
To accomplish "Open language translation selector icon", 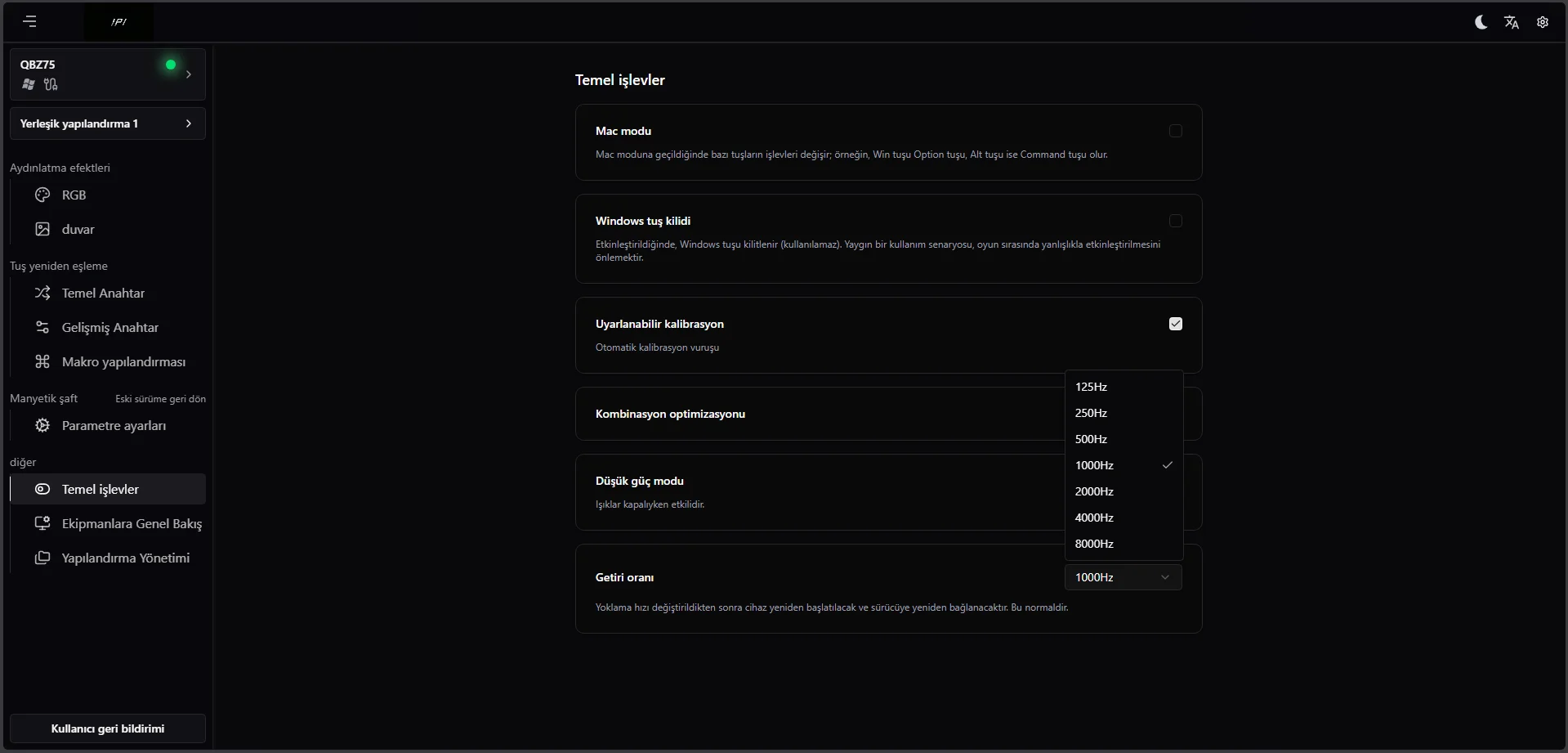I will click(1512, 22).
